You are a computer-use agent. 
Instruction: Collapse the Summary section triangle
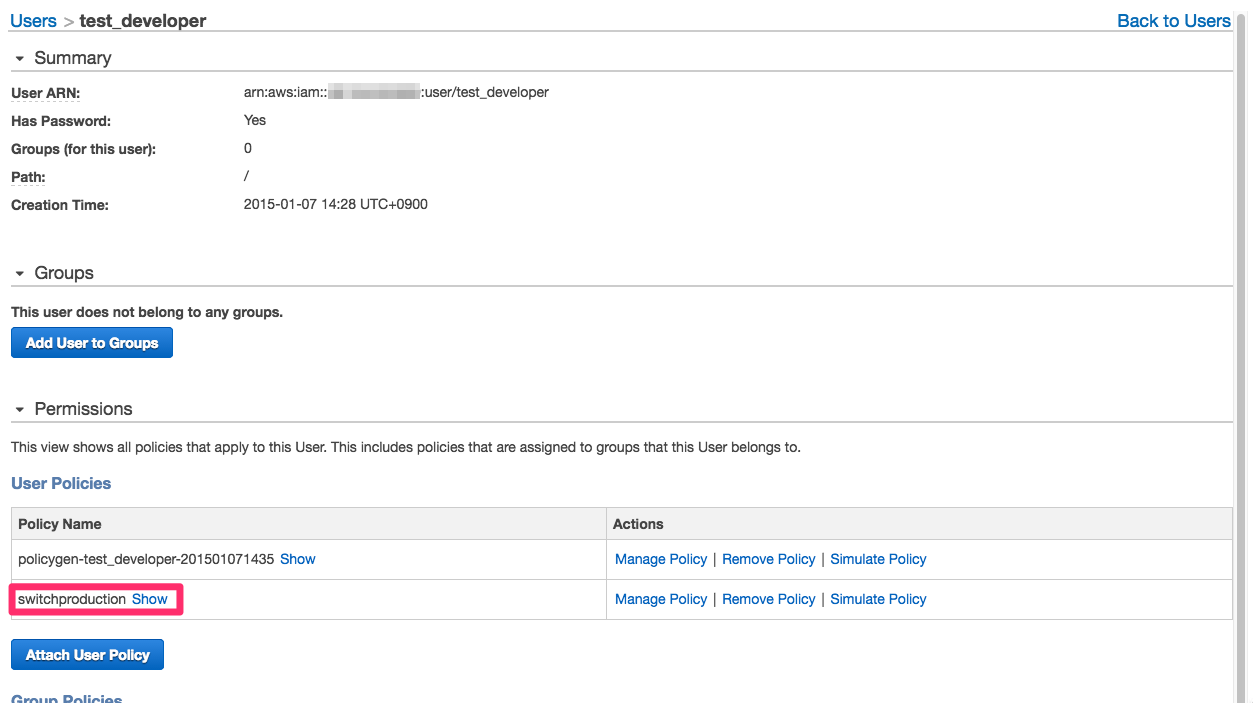(19, 59)
